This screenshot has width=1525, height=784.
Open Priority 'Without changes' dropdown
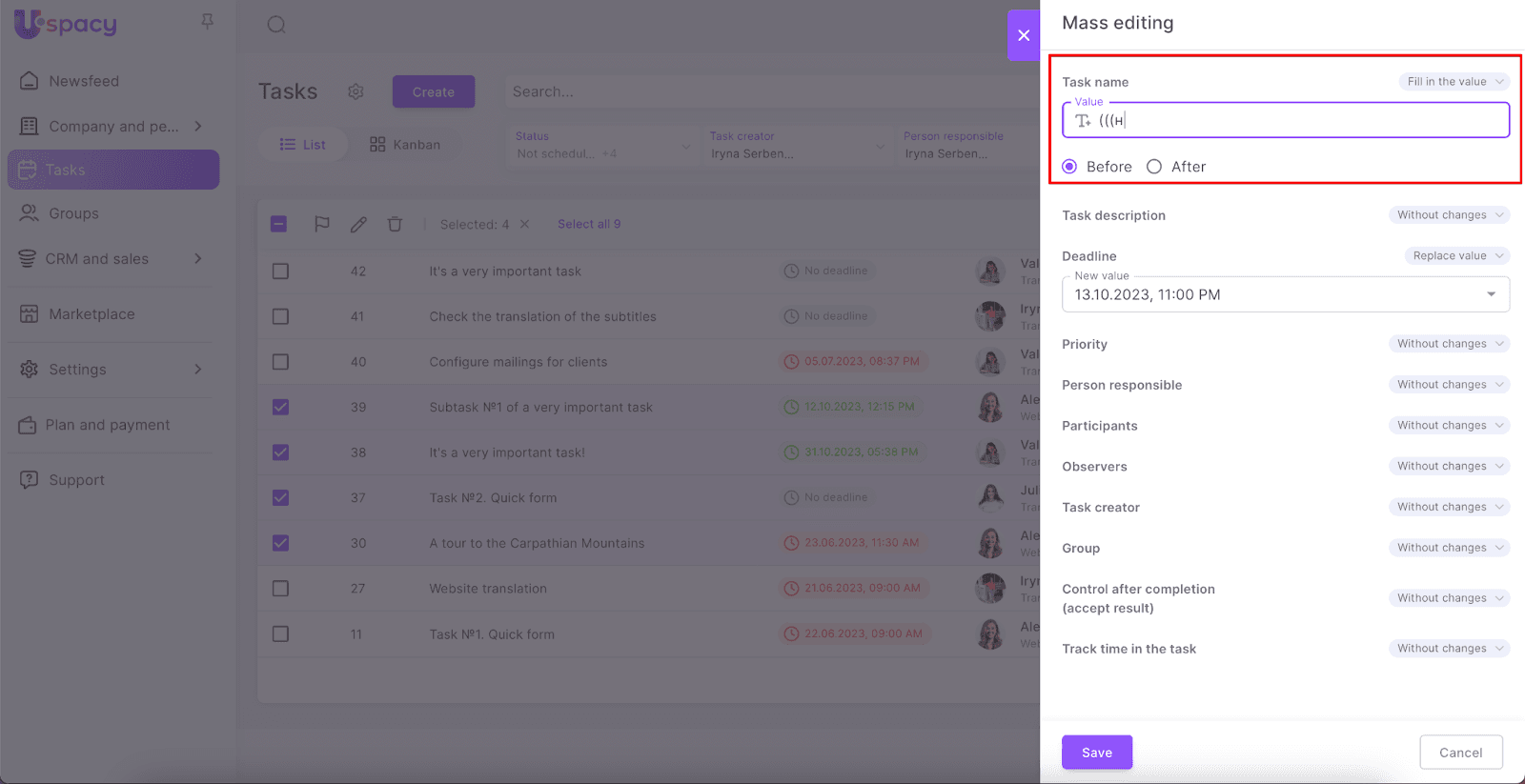pos(1449,344)
